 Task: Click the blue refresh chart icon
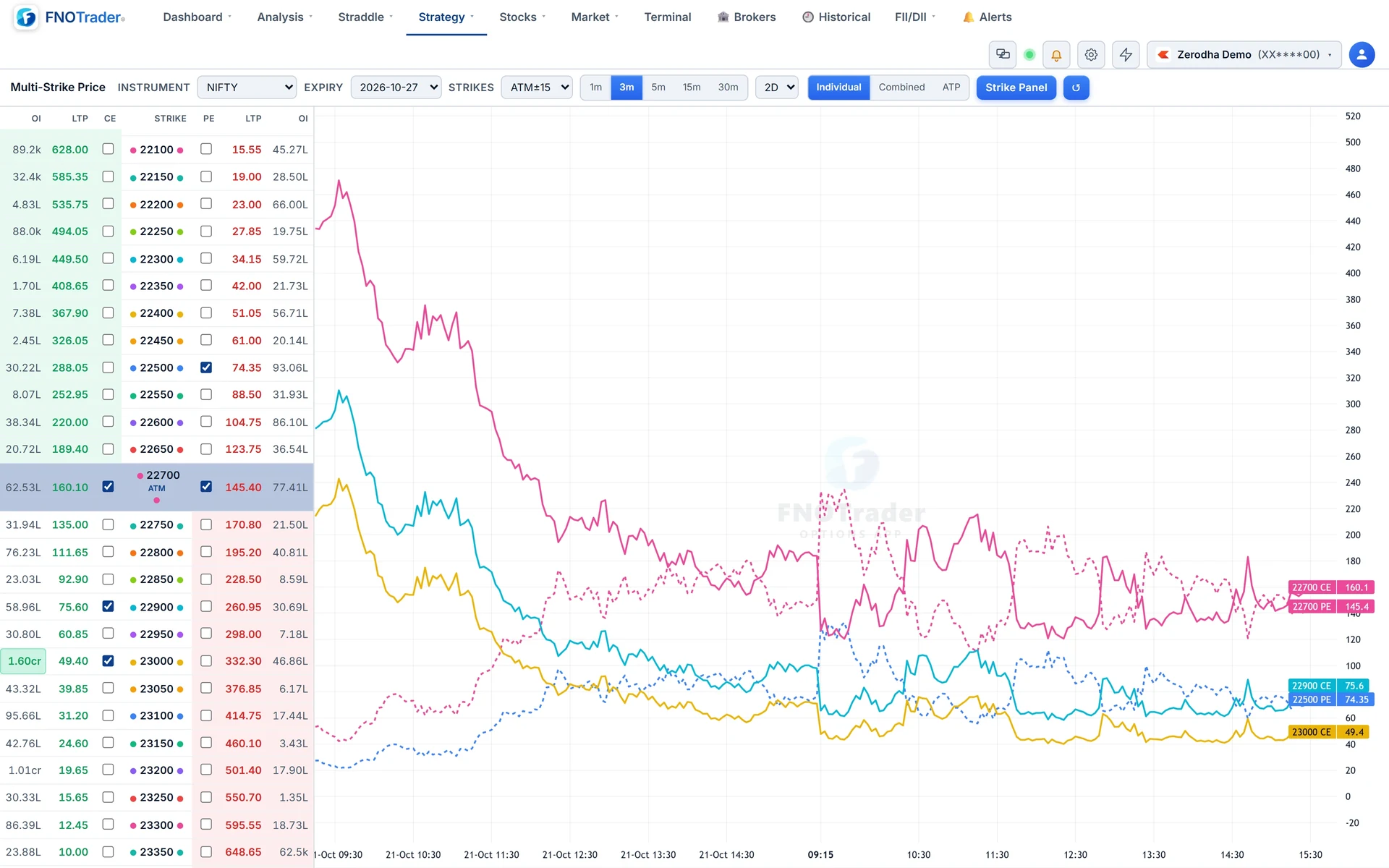1076,88
